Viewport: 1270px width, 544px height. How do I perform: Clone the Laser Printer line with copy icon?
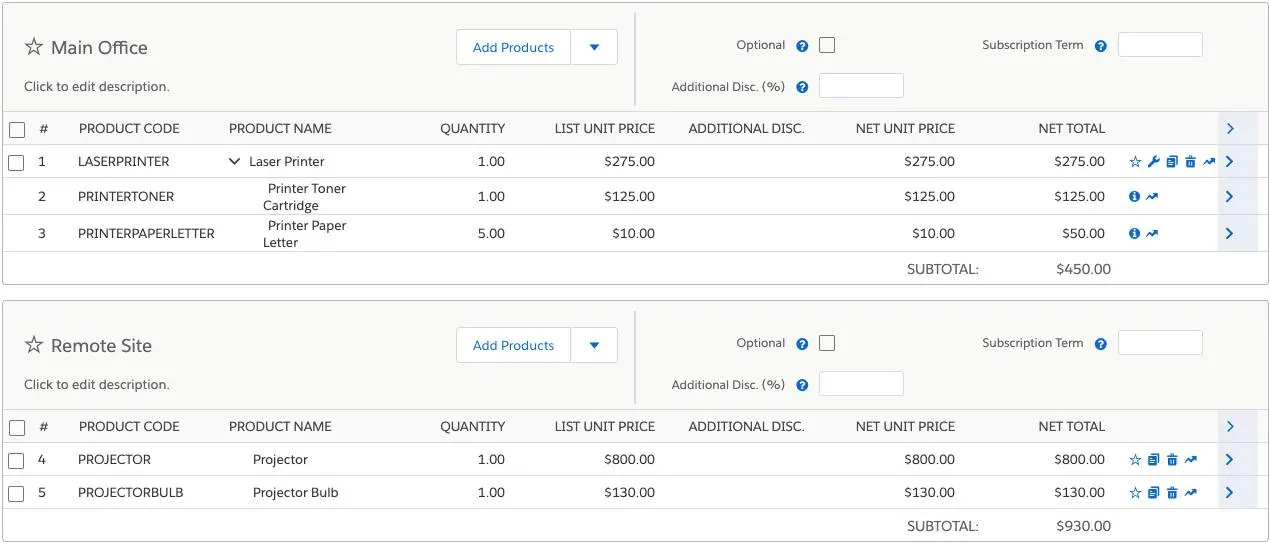1172,162
